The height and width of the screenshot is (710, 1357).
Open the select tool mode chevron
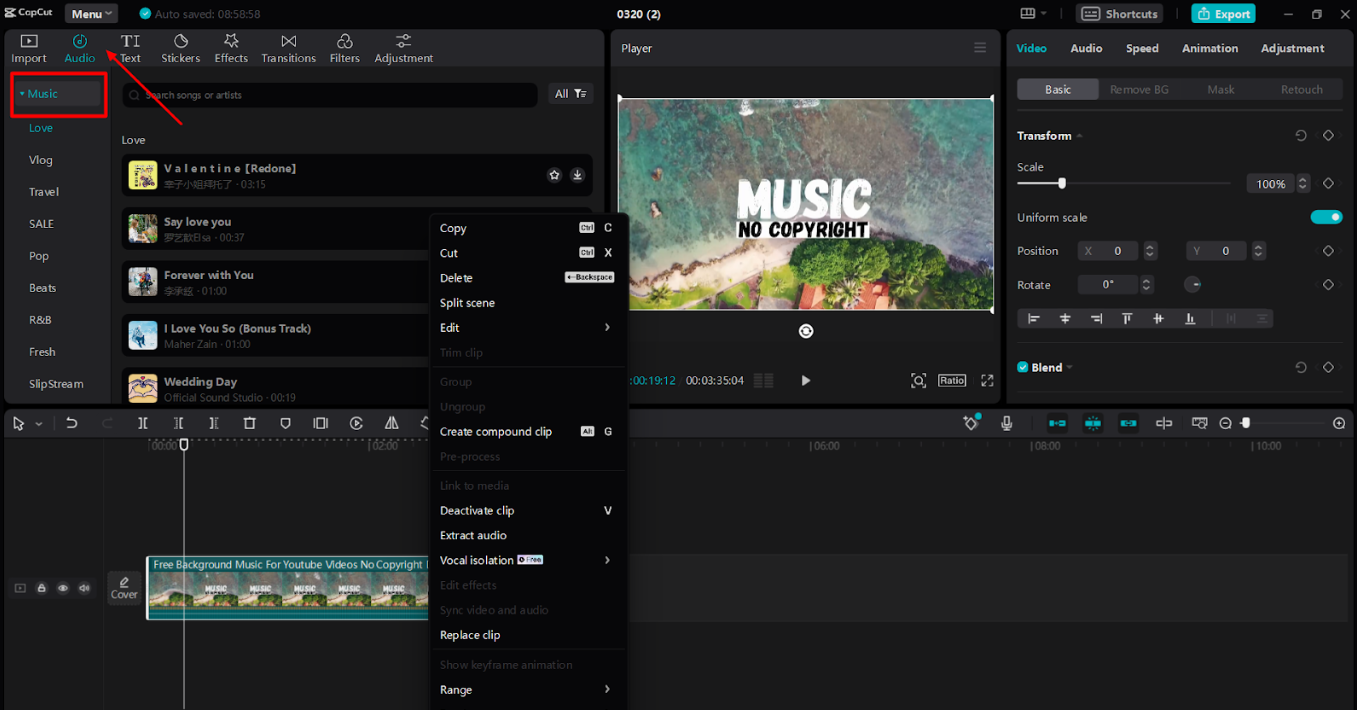coord(39,424)
